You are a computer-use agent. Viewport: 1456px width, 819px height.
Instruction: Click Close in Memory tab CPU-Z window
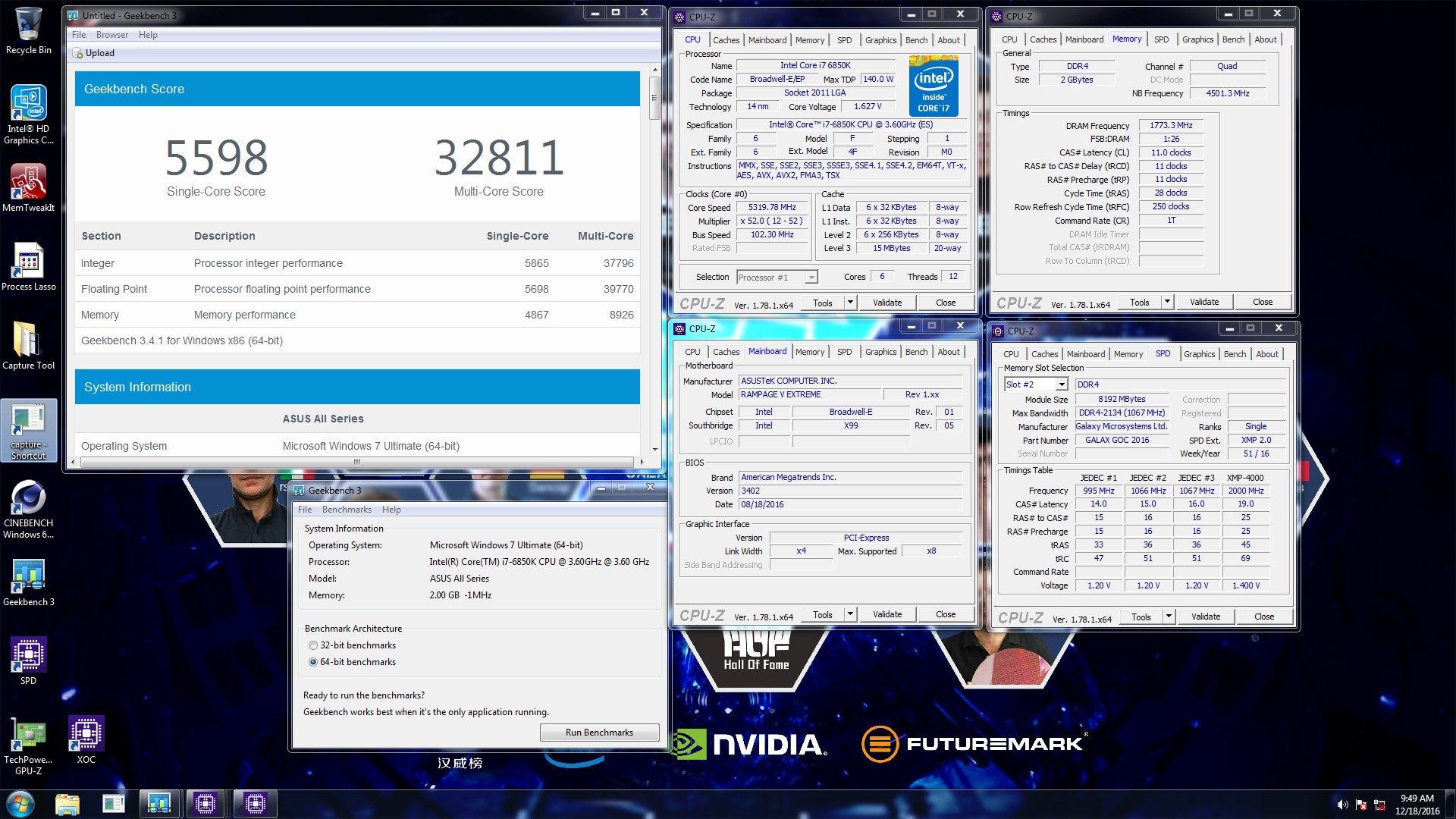click(x=1263, y=302)
